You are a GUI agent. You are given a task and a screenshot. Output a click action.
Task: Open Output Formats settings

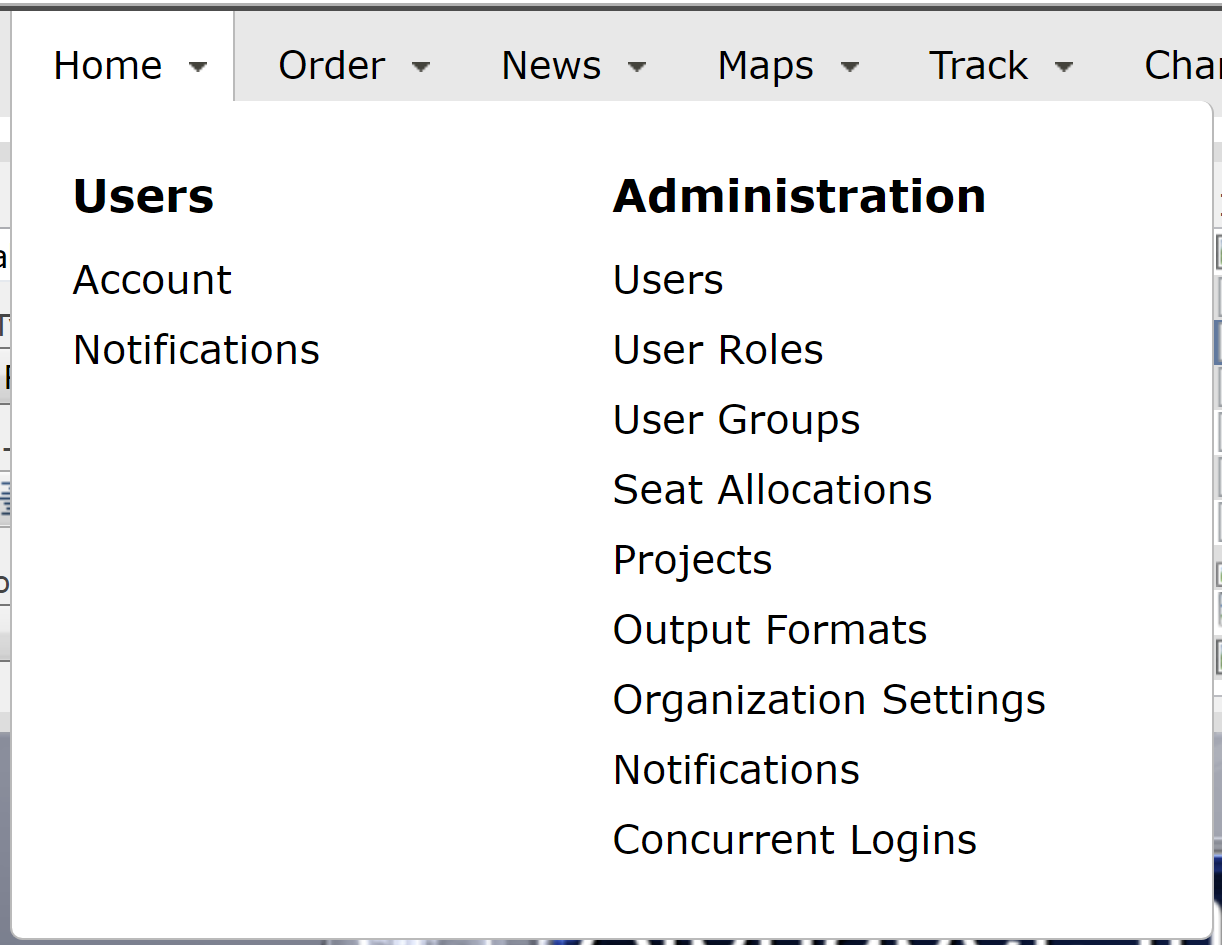[770, 630]
